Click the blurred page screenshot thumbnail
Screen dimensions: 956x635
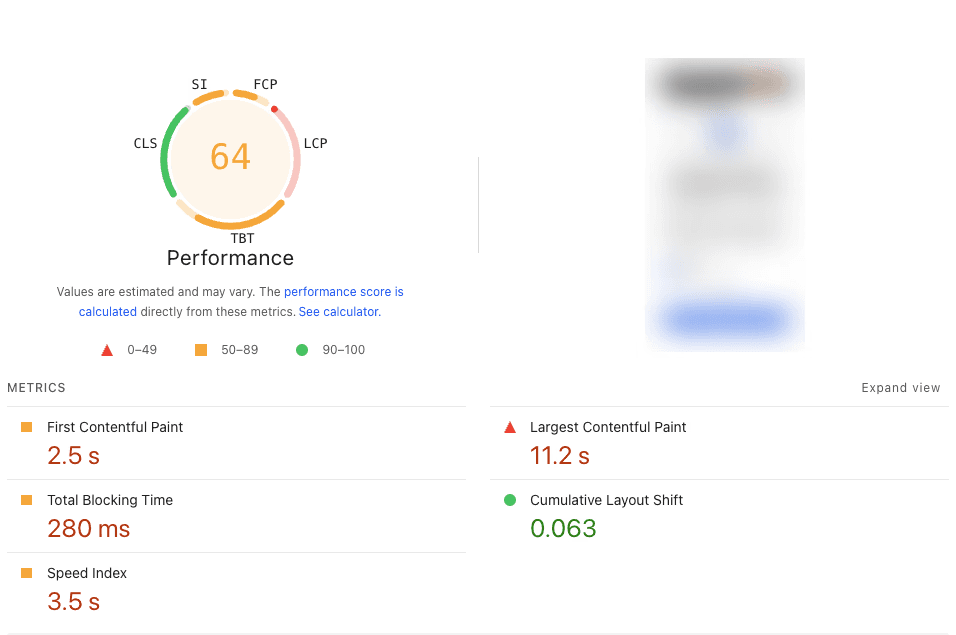(x=725, y=205)
